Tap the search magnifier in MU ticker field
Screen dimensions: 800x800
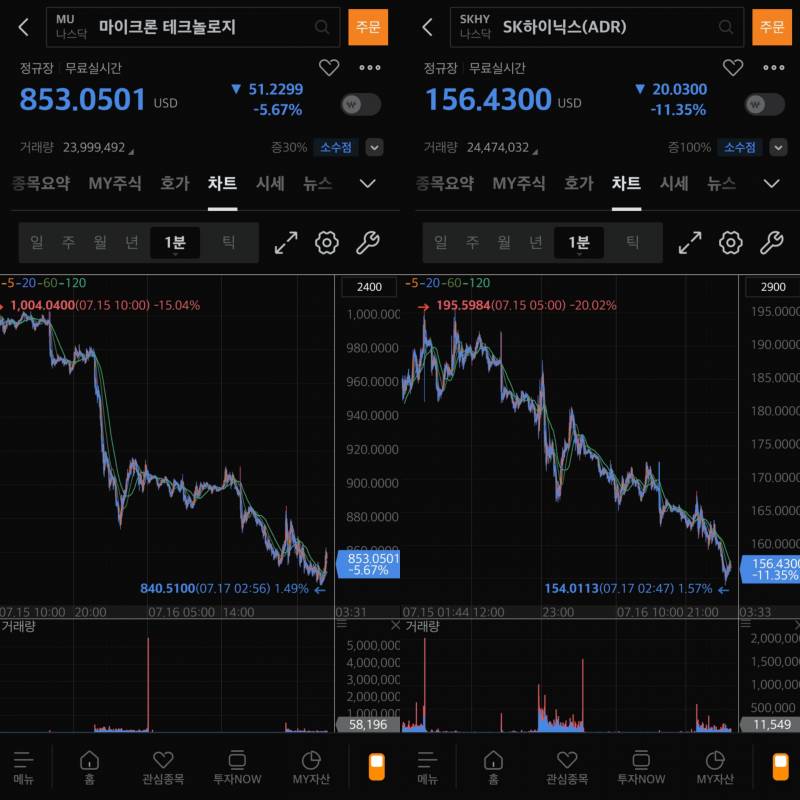[x=322, y=27]
